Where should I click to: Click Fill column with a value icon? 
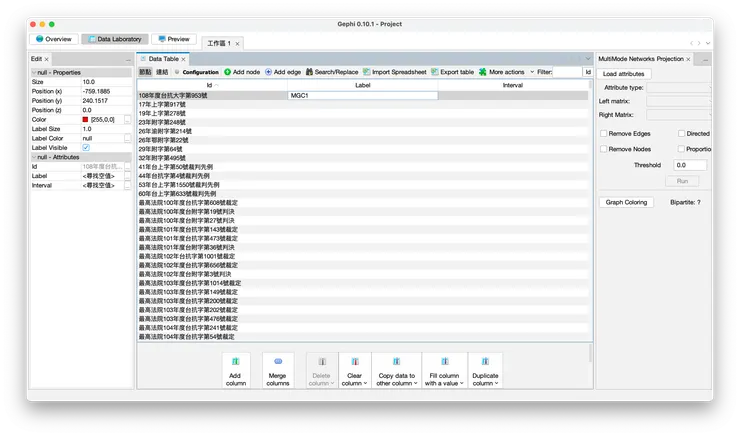[x=445, y=361]
